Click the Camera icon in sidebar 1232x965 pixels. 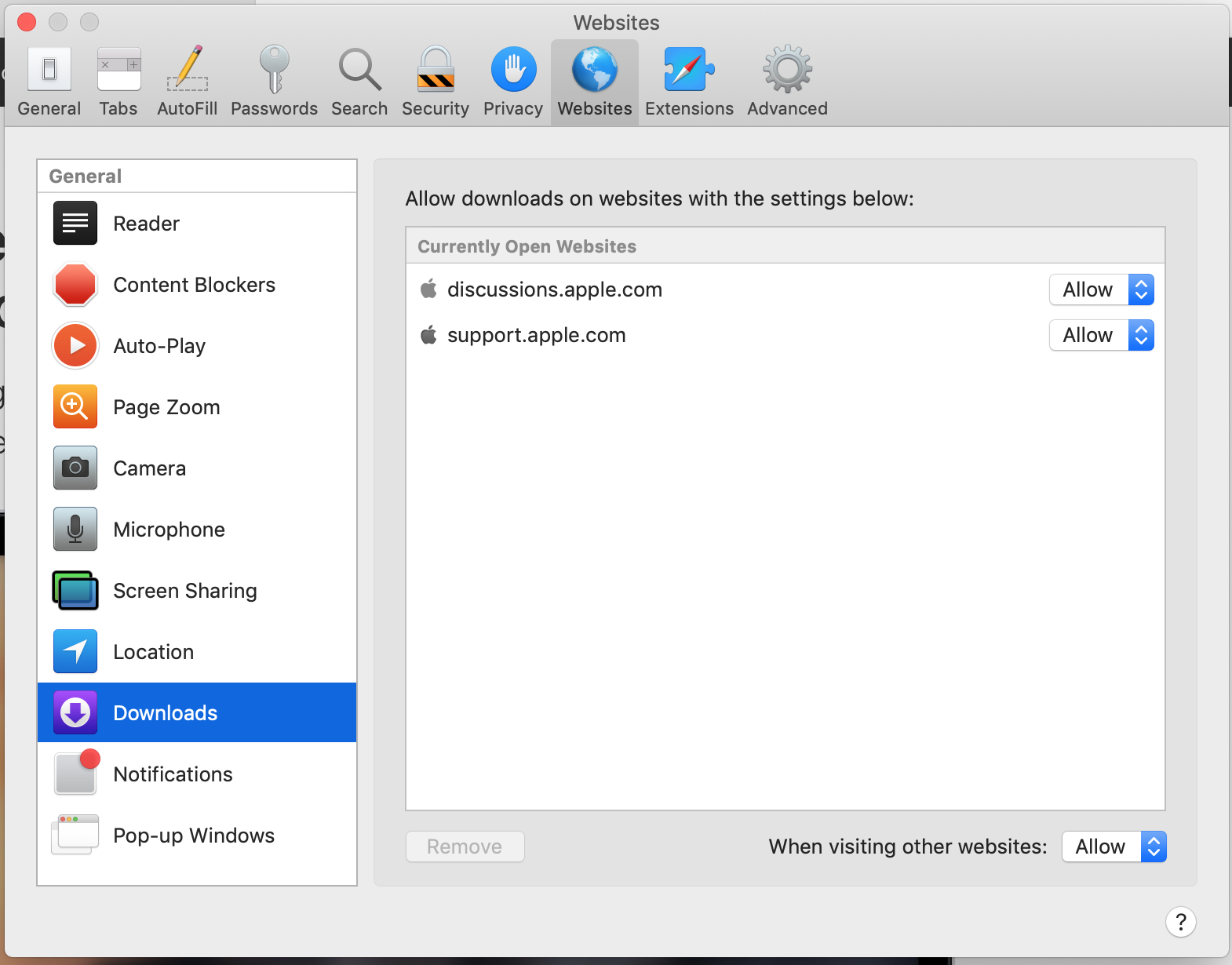click(x=75, y=468)
